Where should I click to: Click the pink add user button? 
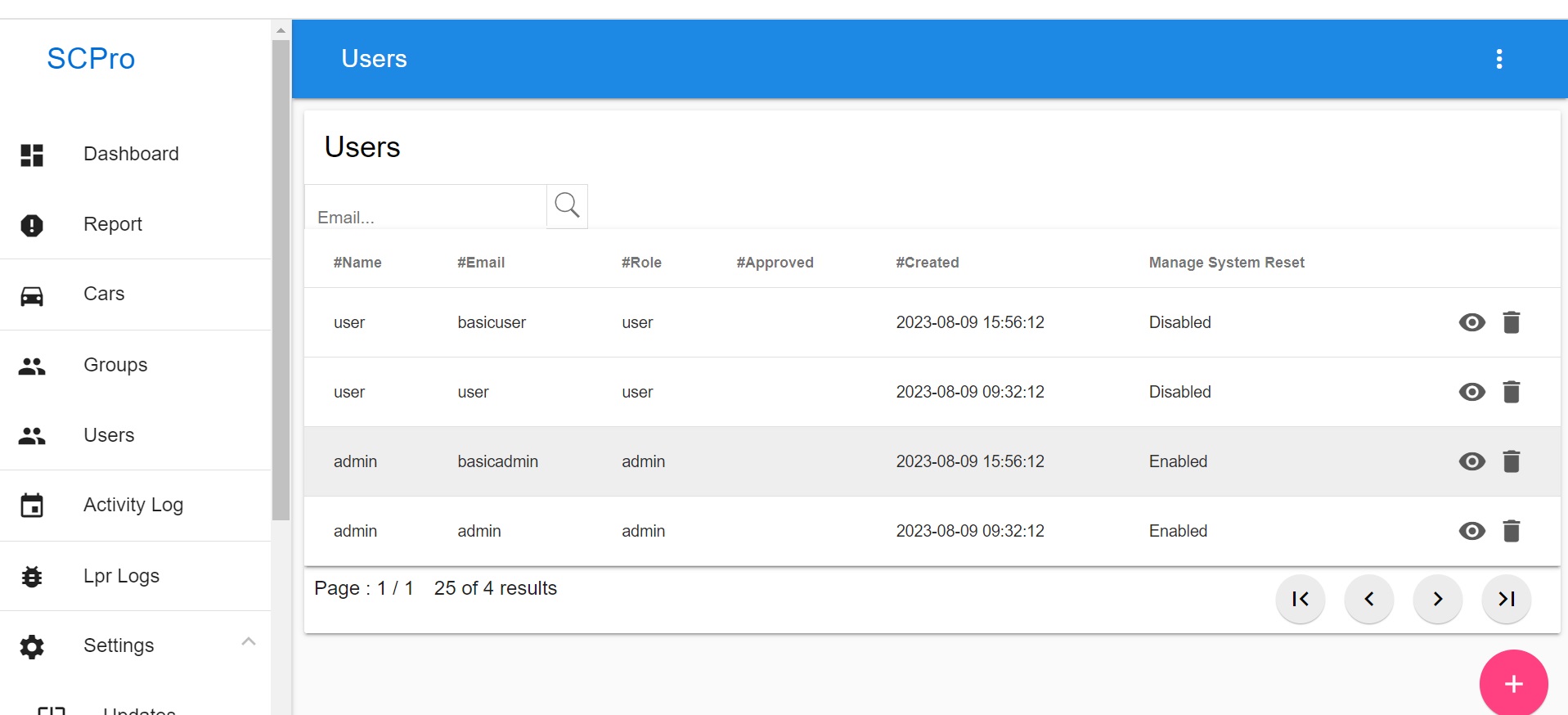coord(1514,684)
